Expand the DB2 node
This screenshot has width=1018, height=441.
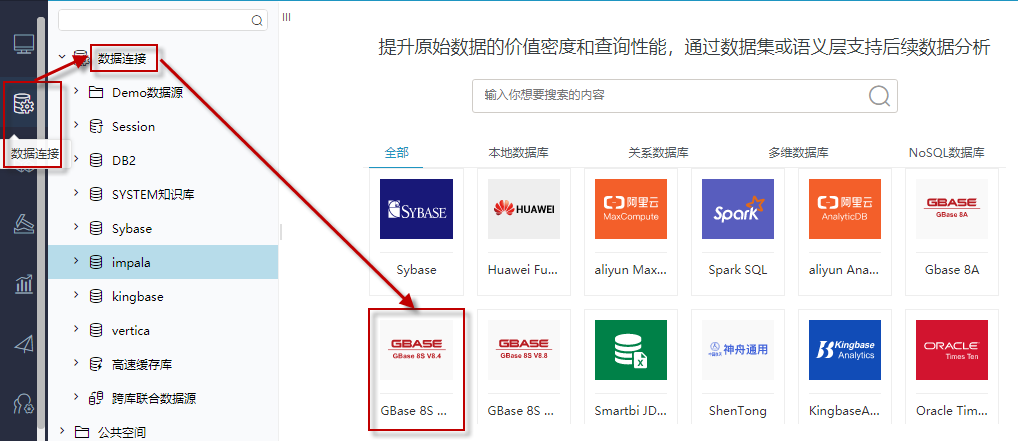(x=76, y=158)
